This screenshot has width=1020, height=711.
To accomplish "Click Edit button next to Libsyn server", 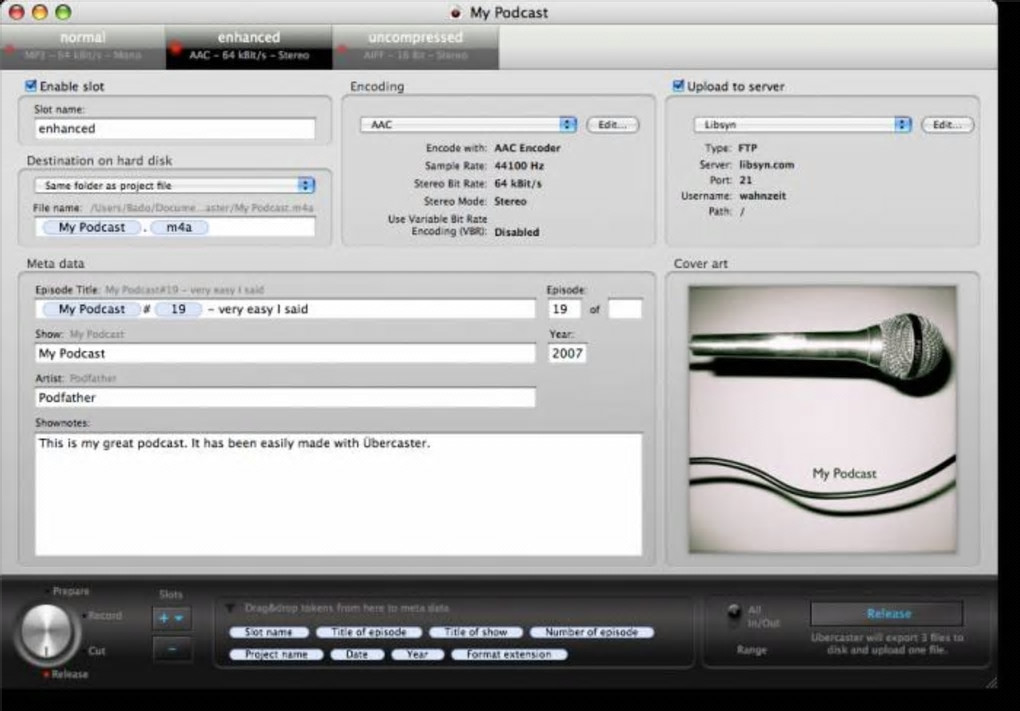I will (948, 124).
